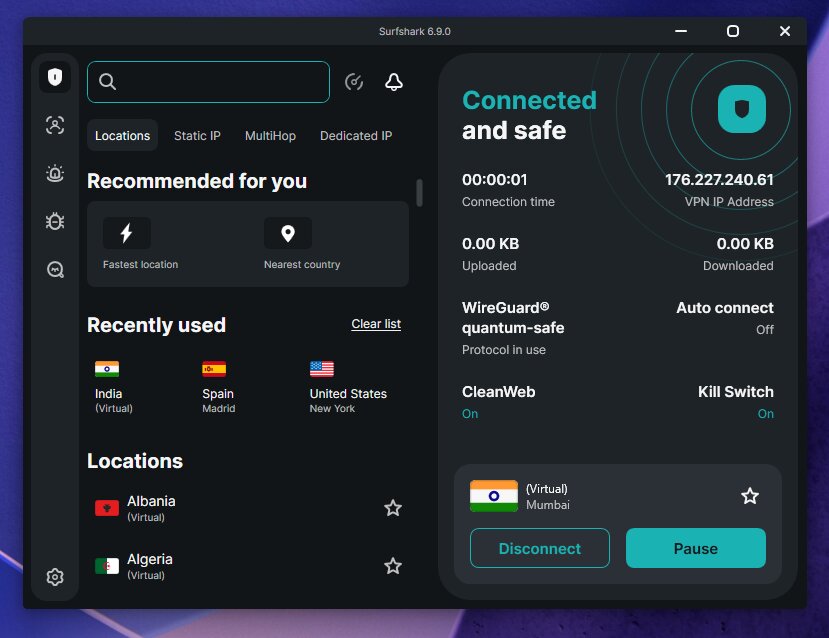The image size is (829, 638).
Task: Open the Alert siren icon in sidebar
Action: click(x=55, y=173)
